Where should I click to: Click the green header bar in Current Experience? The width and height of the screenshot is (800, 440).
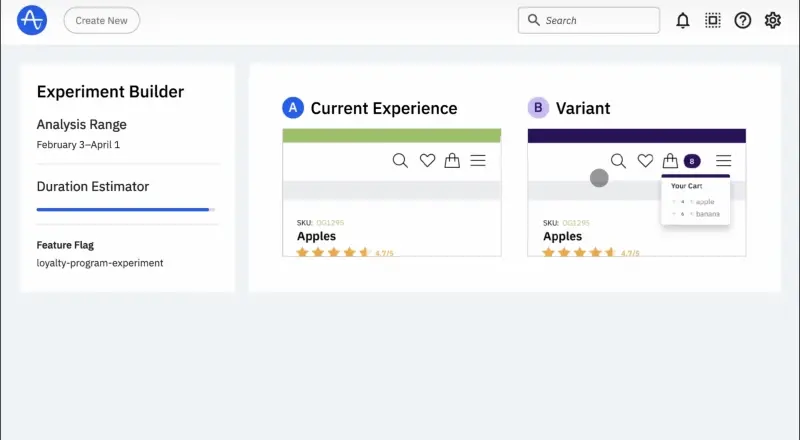(x=392, y=135)
